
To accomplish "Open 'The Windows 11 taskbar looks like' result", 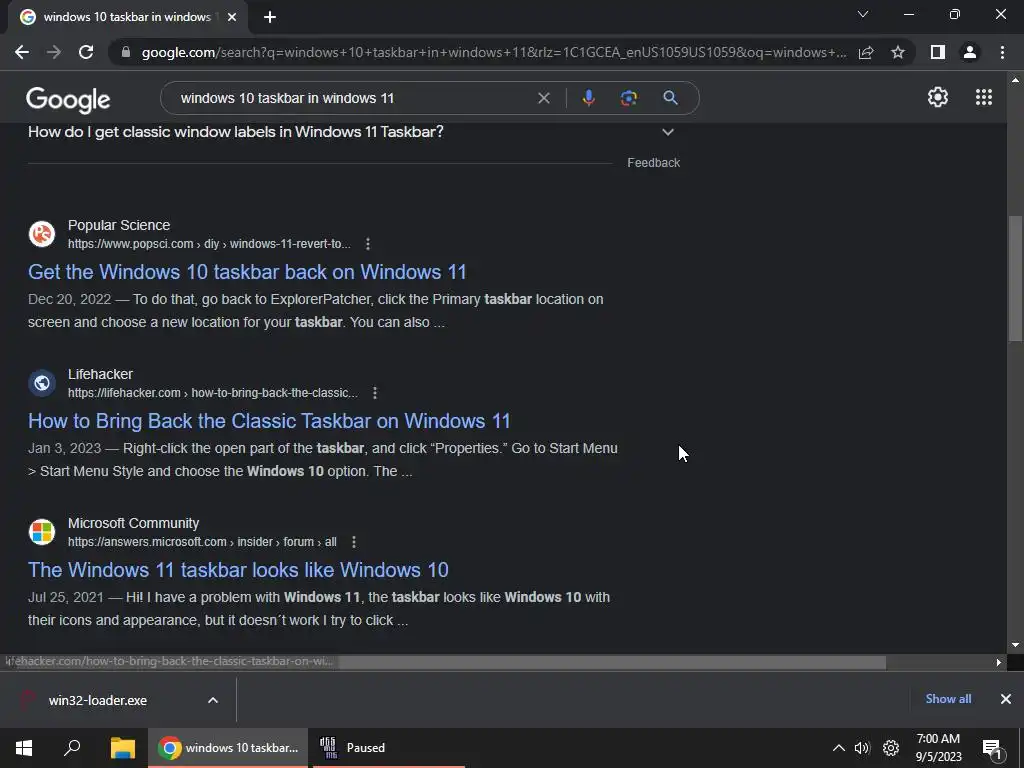I will (x=238, y=569).
